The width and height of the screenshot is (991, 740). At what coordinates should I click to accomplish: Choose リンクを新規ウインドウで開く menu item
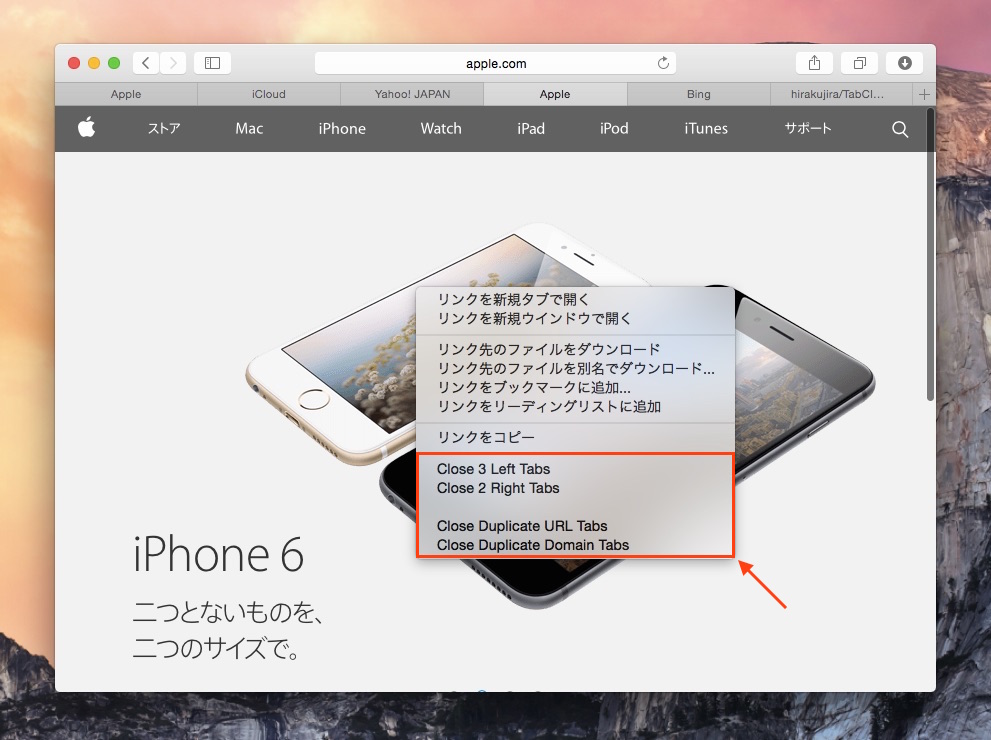pyautogui.click(x=575, y=318)
